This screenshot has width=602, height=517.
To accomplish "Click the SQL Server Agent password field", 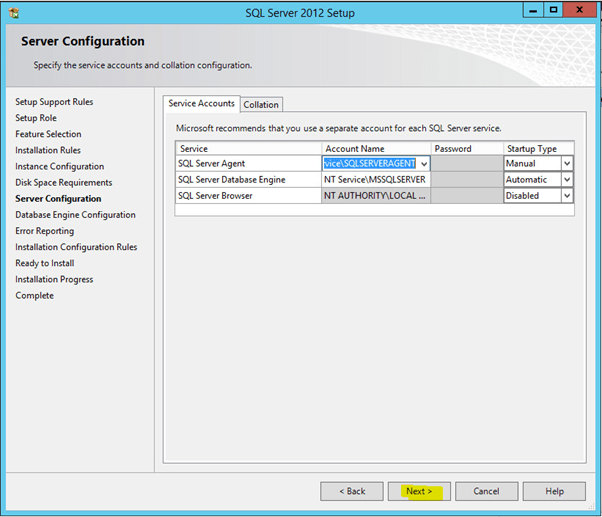I will point(466,164).
